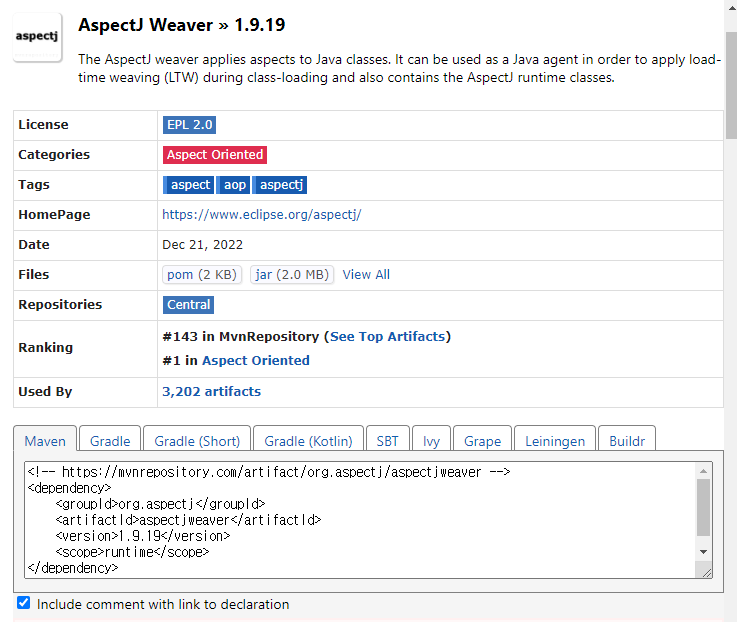Open the Aspect Oriented category badge
Screen dimensions: 737x622
coord(215,155)
